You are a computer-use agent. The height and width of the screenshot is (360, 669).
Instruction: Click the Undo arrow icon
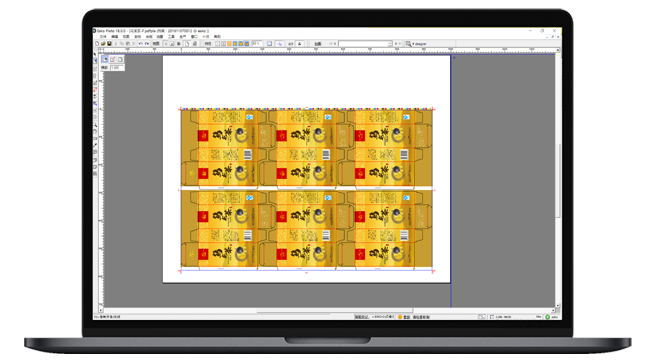140,44
